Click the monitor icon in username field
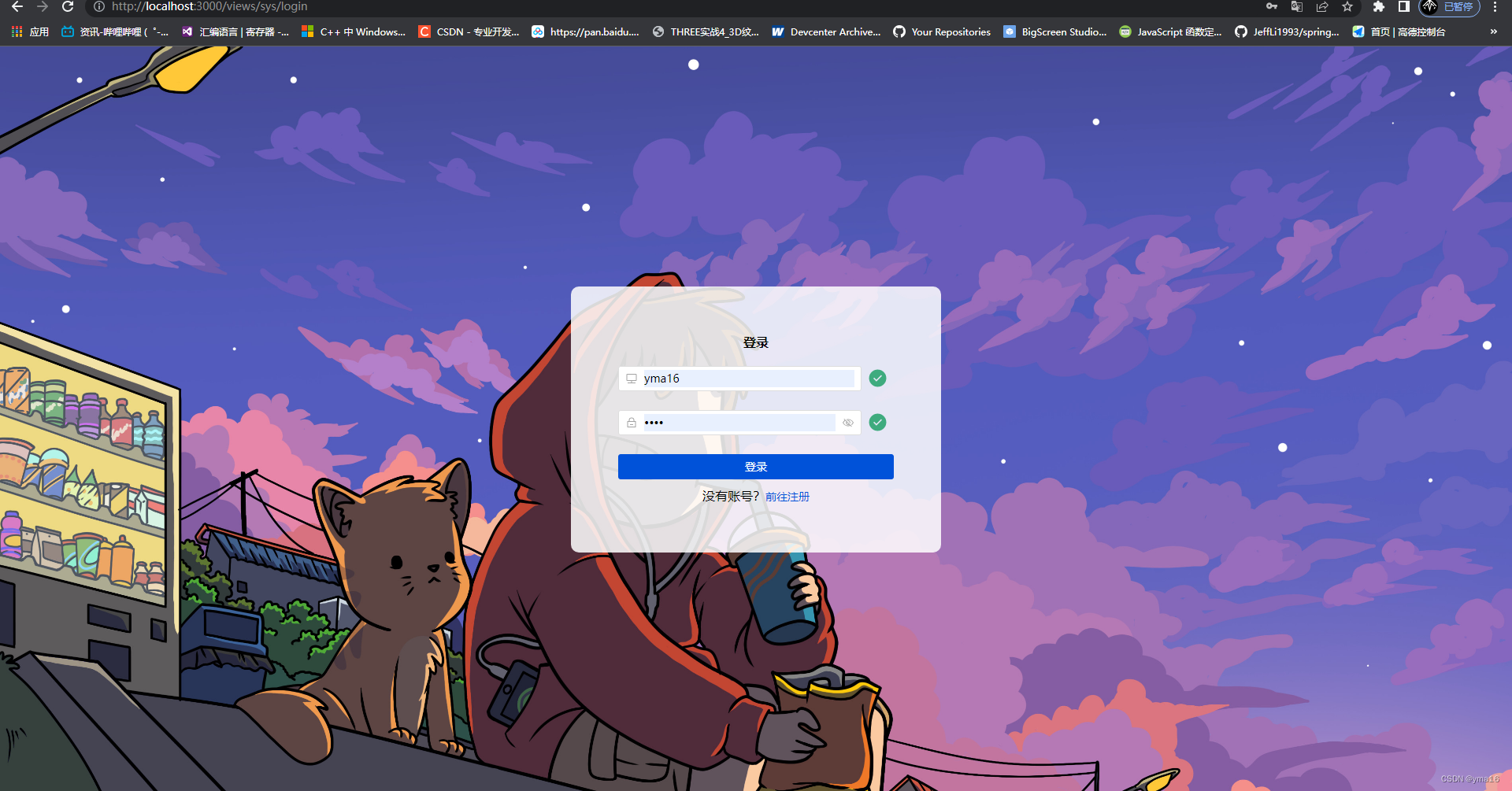1512x791 pixels. coord(632,379)
